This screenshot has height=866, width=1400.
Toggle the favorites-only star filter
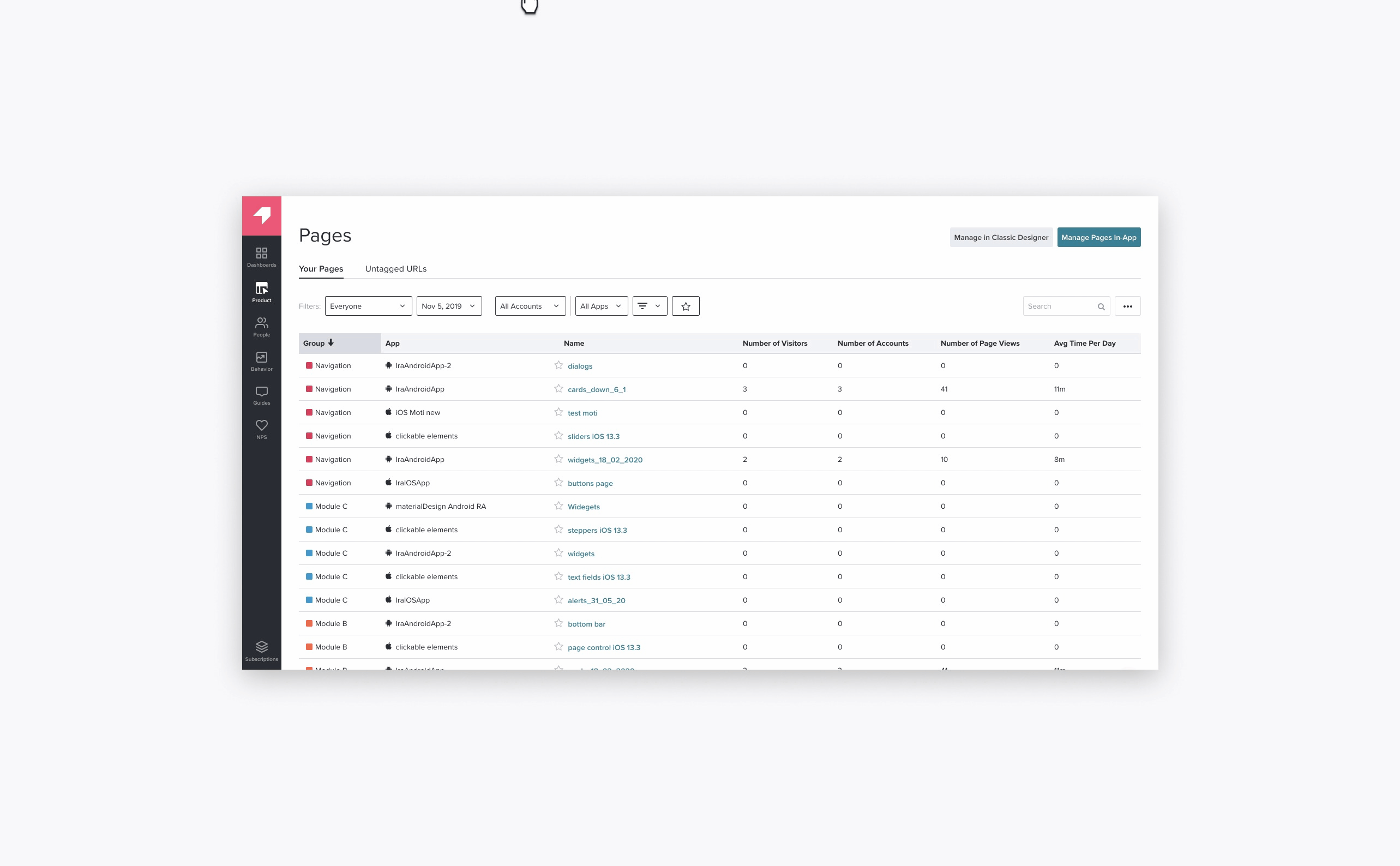point(685,306)
